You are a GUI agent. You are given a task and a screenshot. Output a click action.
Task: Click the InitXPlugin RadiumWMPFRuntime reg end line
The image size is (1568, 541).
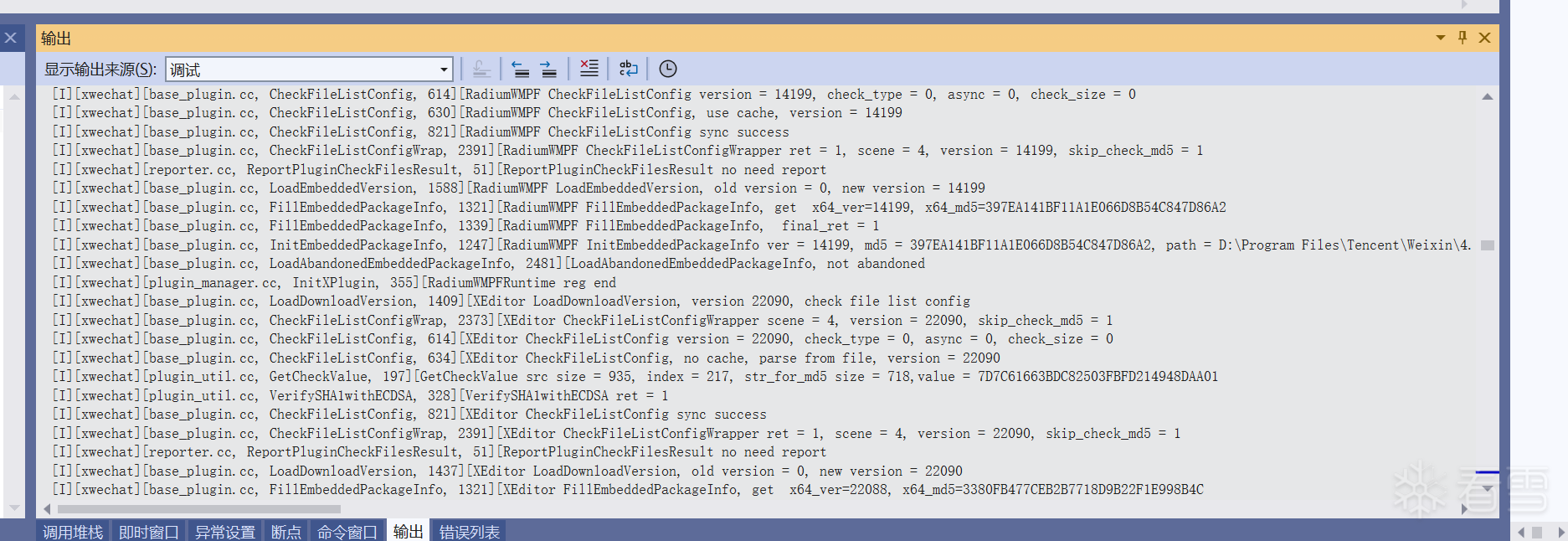334,283
